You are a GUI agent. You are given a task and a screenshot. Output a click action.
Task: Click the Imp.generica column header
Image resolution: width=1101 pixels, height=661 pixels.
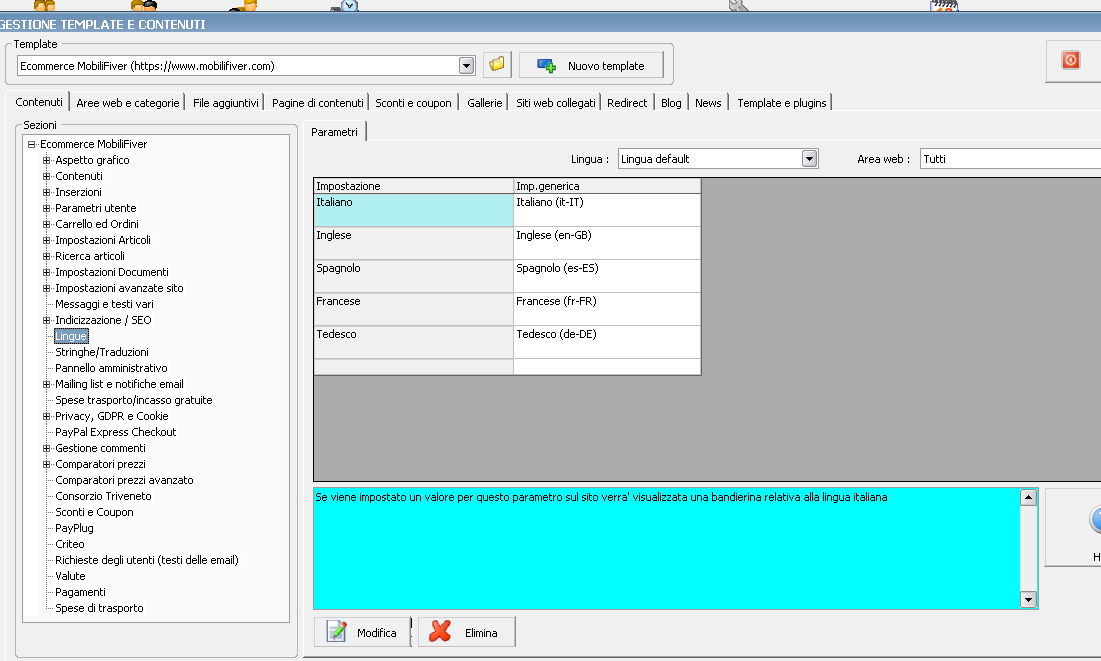pos(607,186)
